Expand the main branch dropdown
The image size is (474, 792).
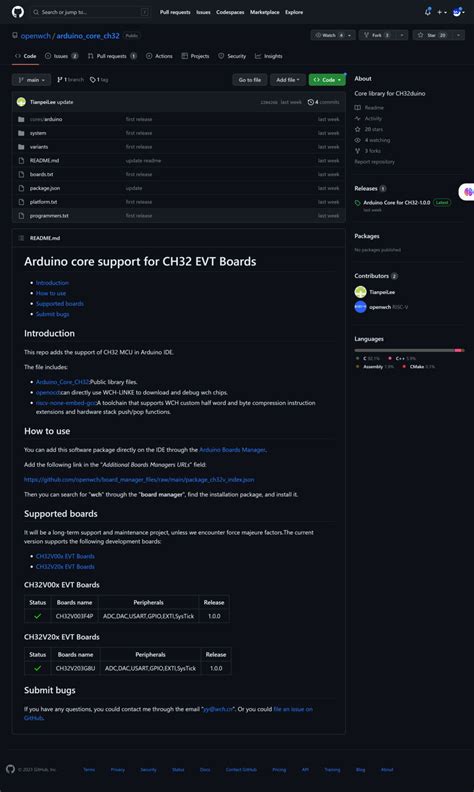point(31,80)
